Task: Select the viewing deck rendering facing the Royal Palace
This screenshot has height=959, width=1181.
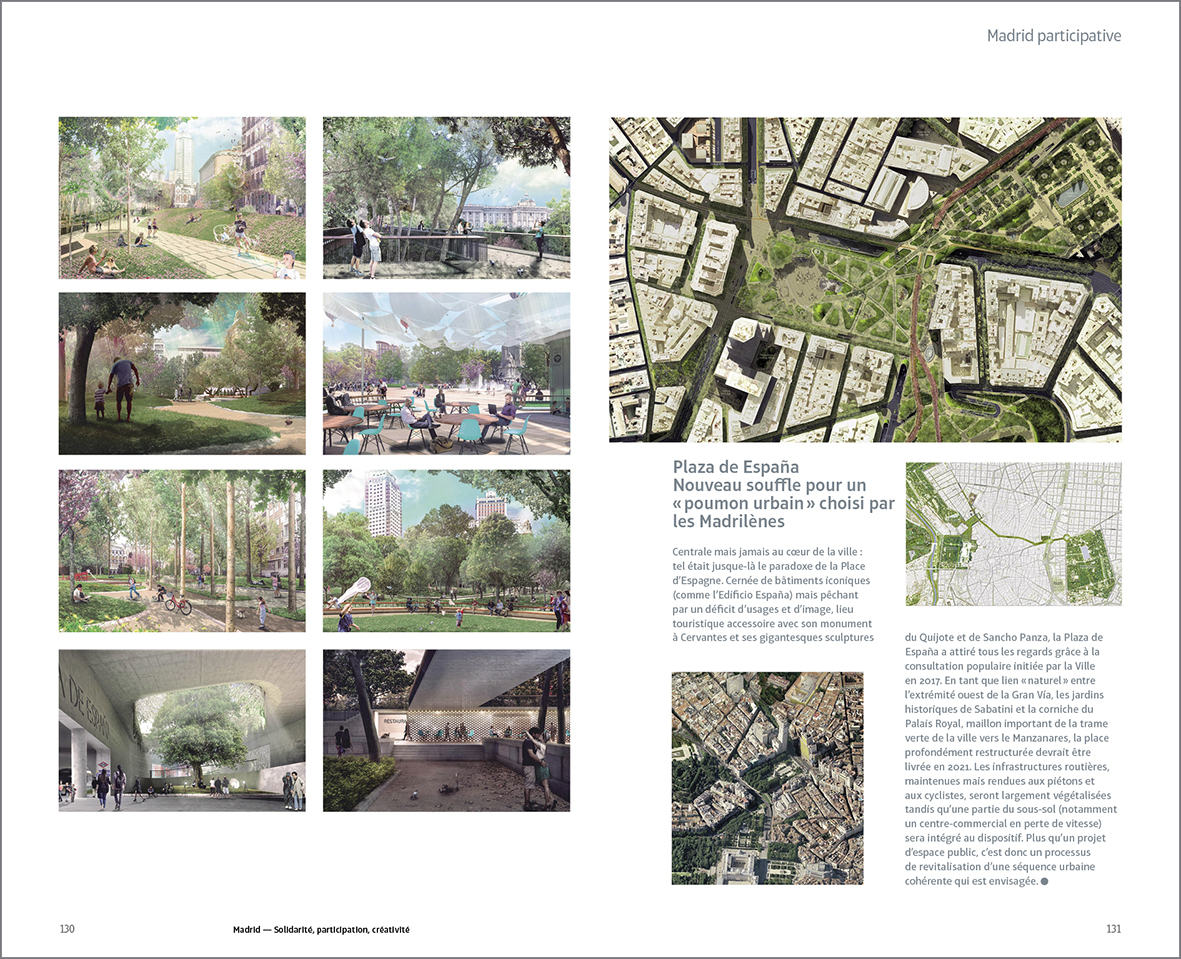Action: coord(447,198)
